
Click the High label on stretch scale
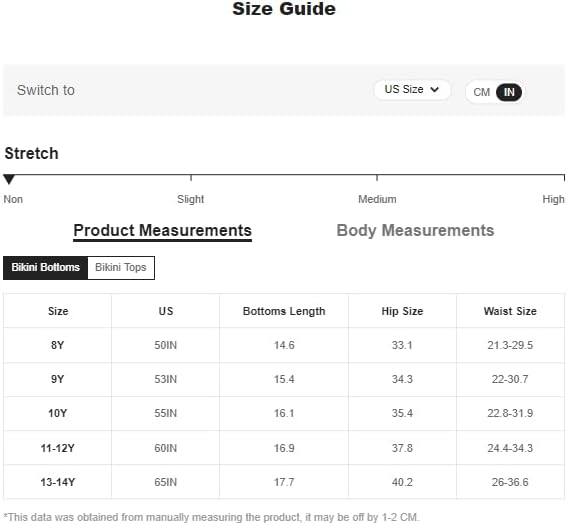(x=553, y=199)
